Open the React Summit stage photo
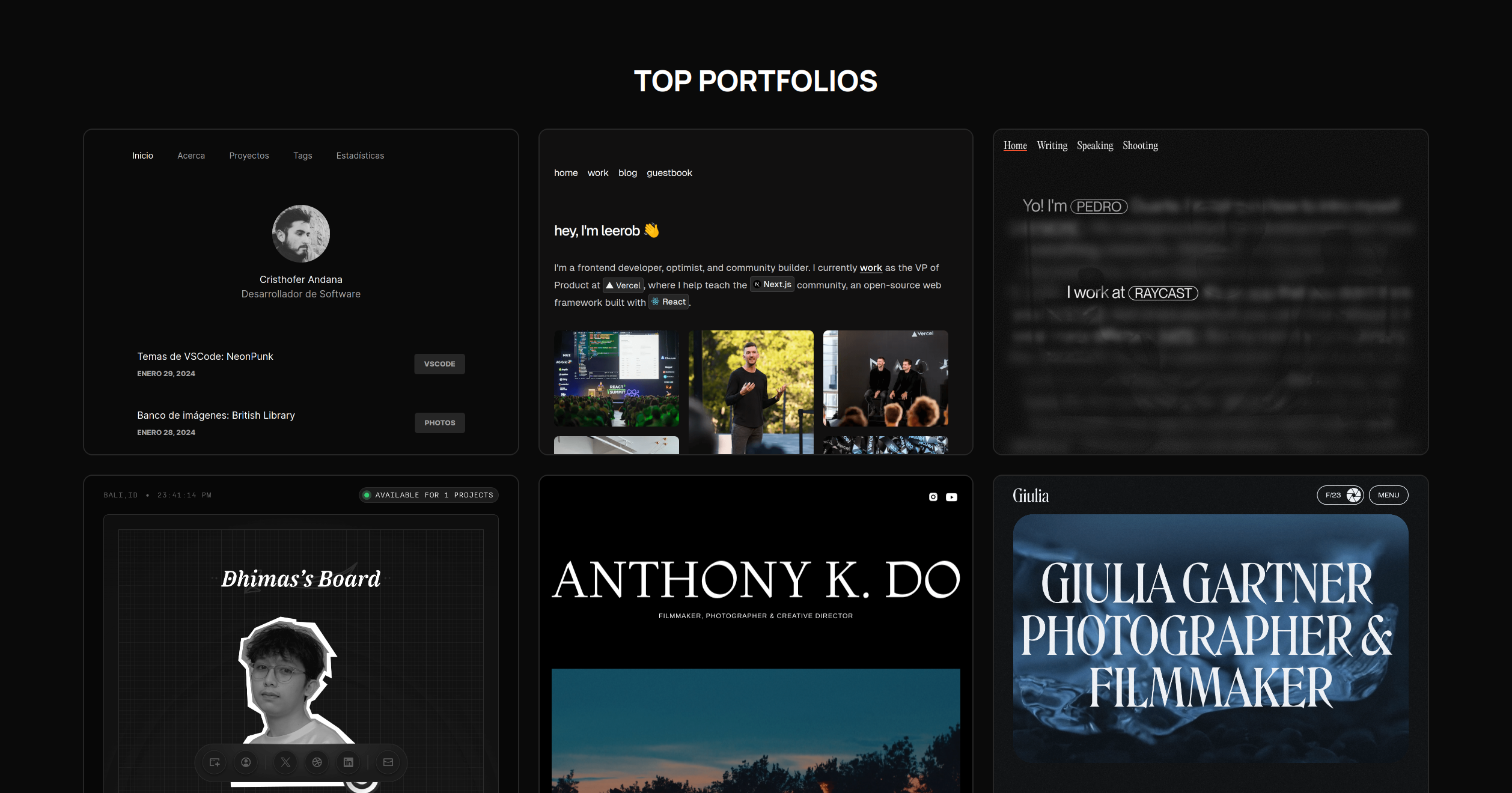The width and height of the screenshot is (1512, 793). (x=617, y=378)
